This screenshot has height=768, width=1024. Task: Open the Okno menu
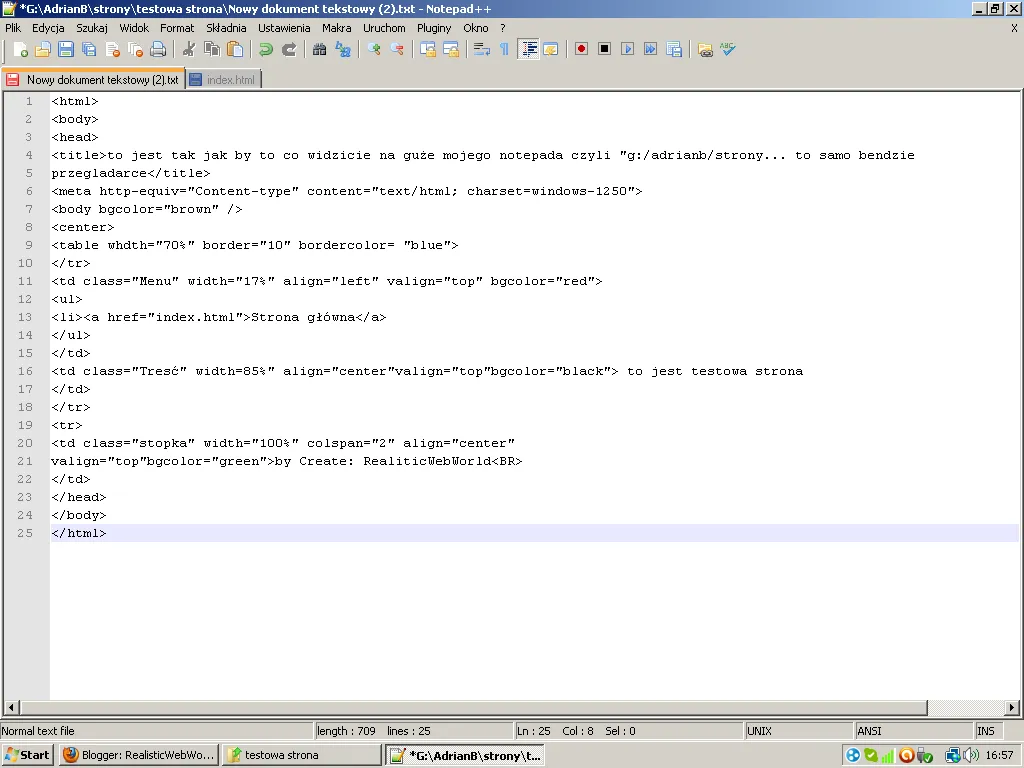click(x=475, y=28)
